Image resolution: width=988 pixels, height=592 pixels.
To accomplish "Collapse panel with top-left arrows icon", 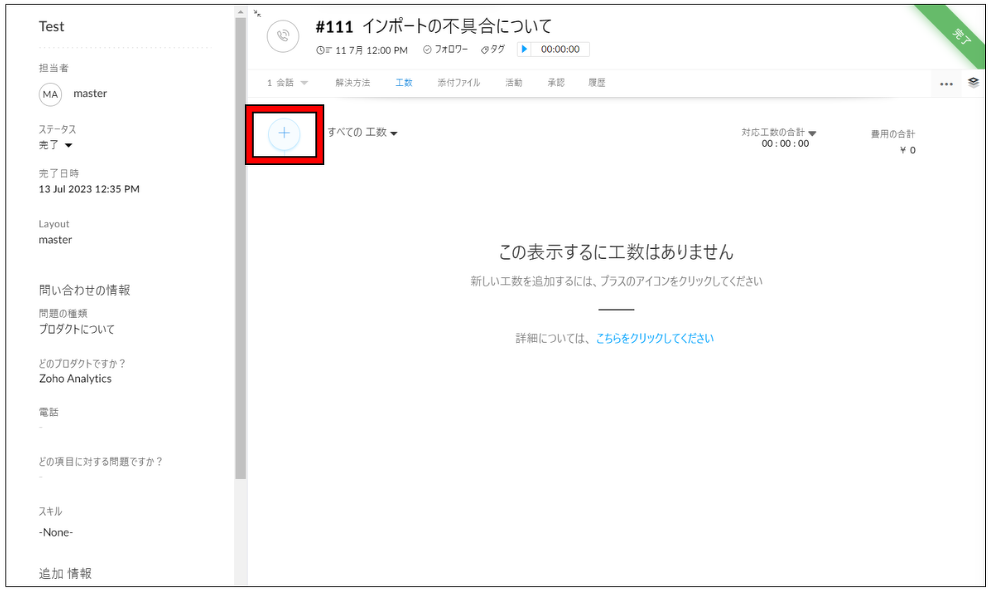I will point(257,13).
